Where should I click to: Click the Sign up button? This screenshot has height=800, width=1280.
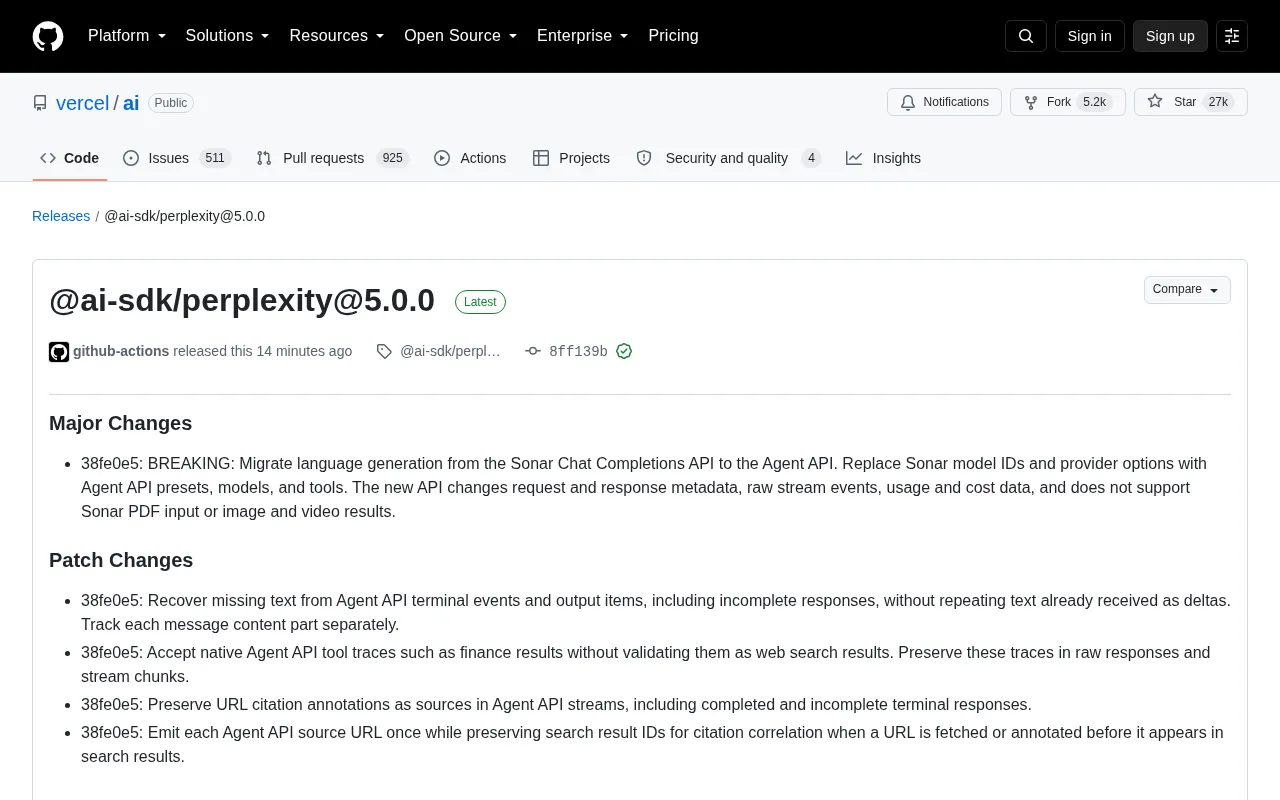(x=1170, y=36)
